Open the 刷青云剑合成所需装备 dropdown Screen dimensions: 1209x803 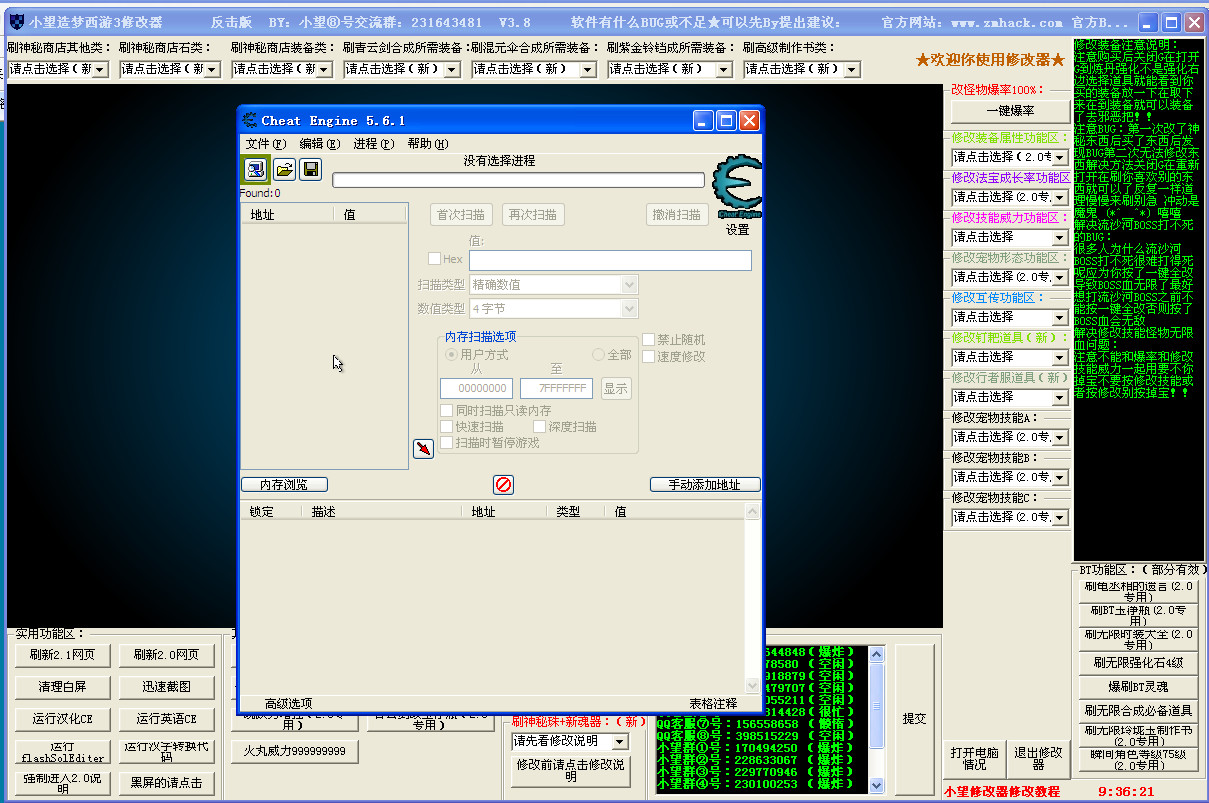click(x=402, y=69)
